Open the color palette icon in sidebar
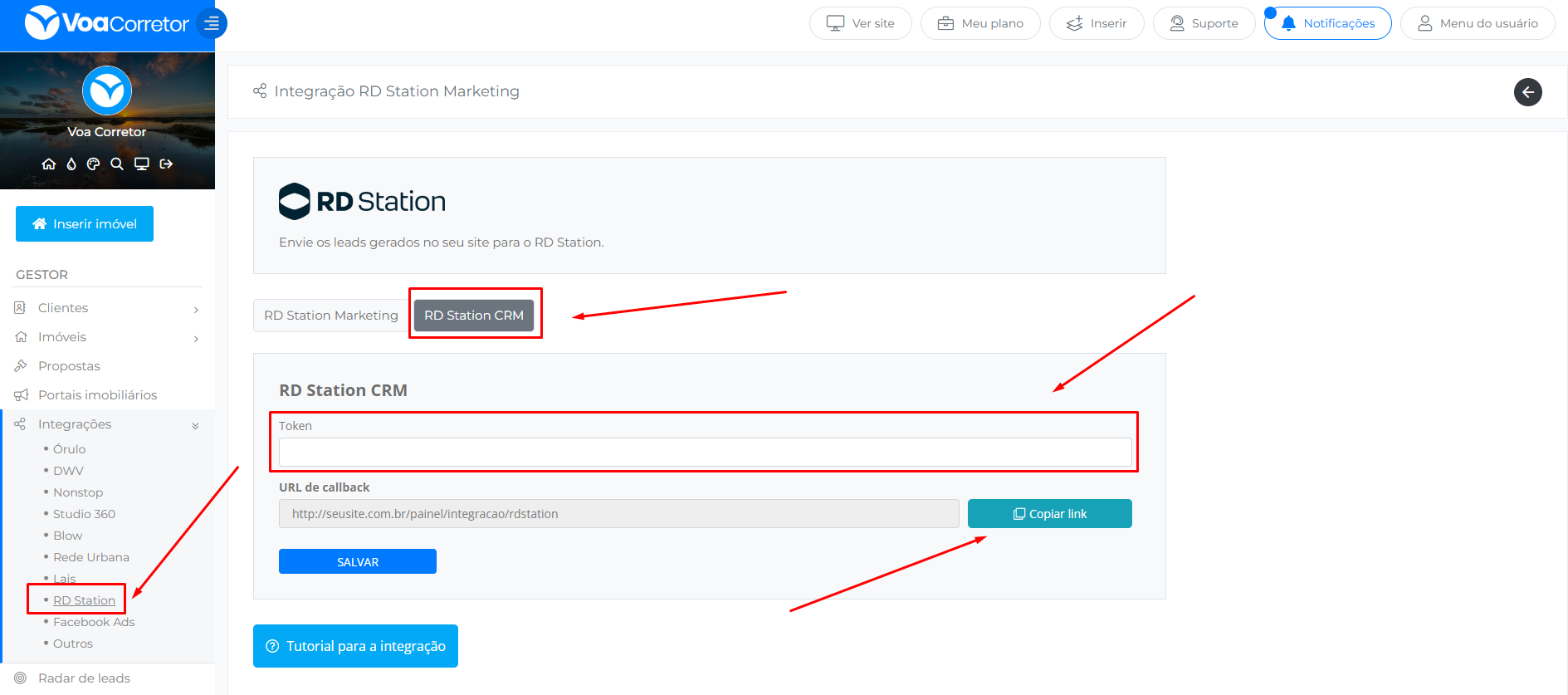Screen dimensions: 1568x695 [x=94, y=164]
